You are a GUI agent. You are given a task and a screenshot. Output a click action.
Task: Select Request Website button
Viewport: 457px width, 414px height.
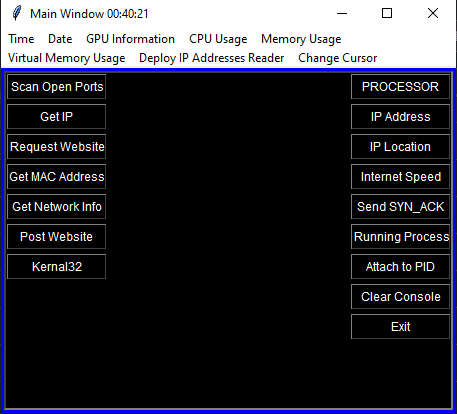56,147
